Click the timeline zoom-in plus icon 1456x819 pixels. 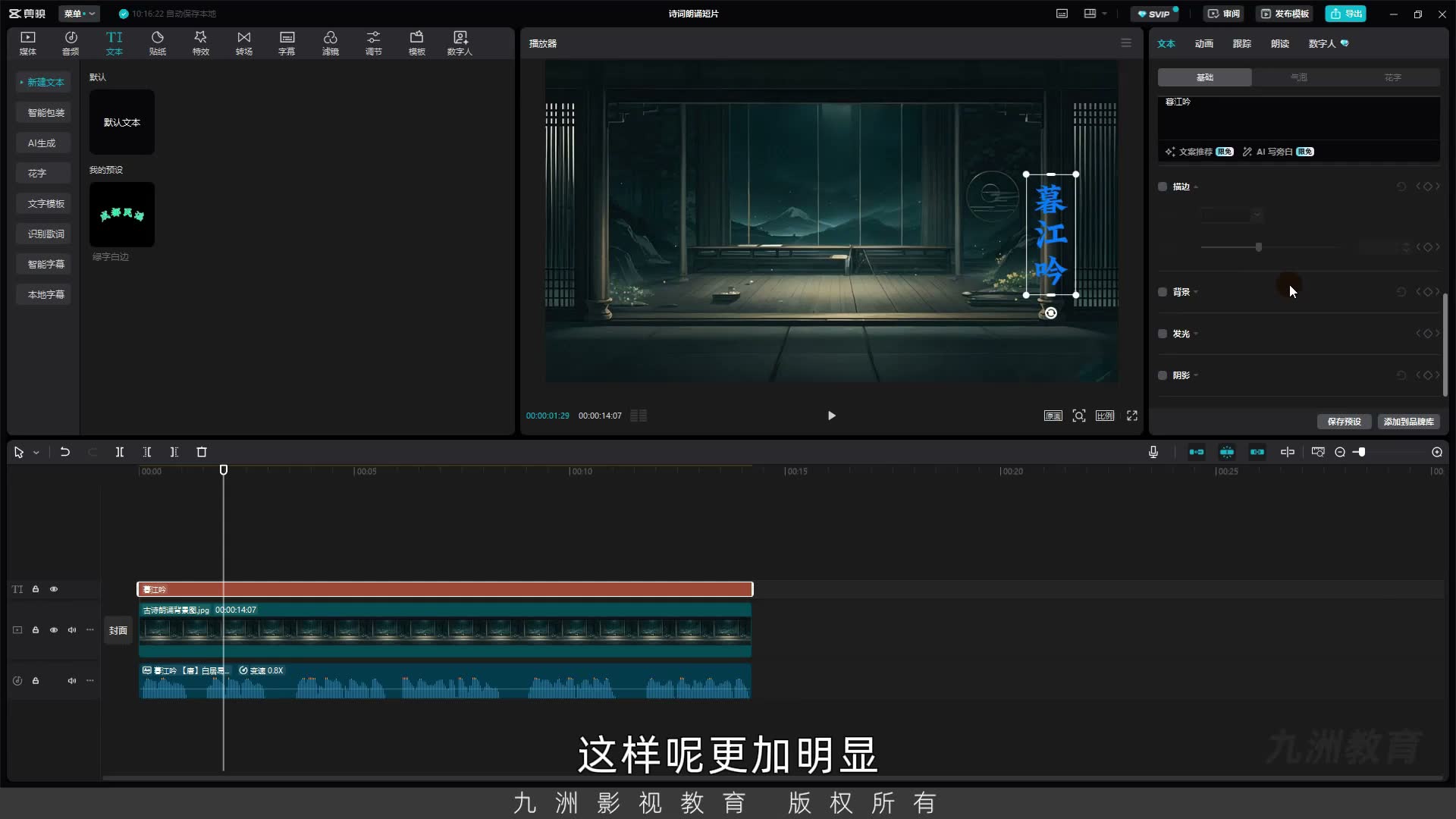(x=1437, y=452)
